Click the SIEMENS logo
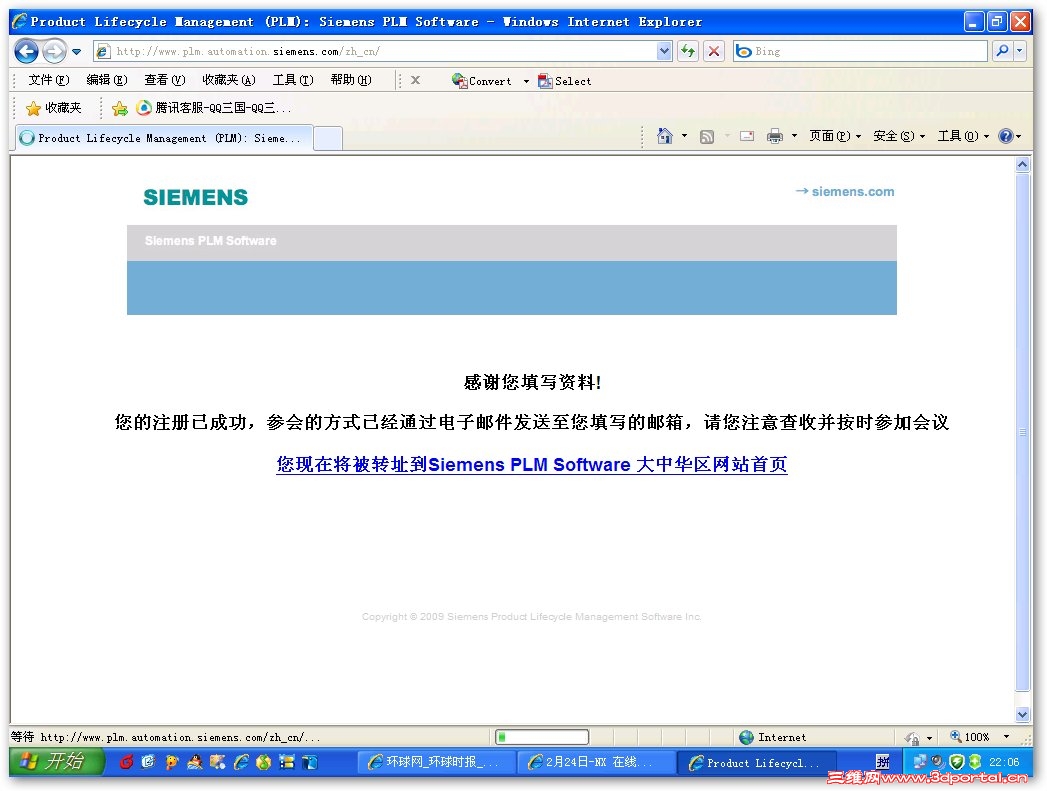Screen dimensions: 1047x791 pyautogui.click(x=196, y=197)
